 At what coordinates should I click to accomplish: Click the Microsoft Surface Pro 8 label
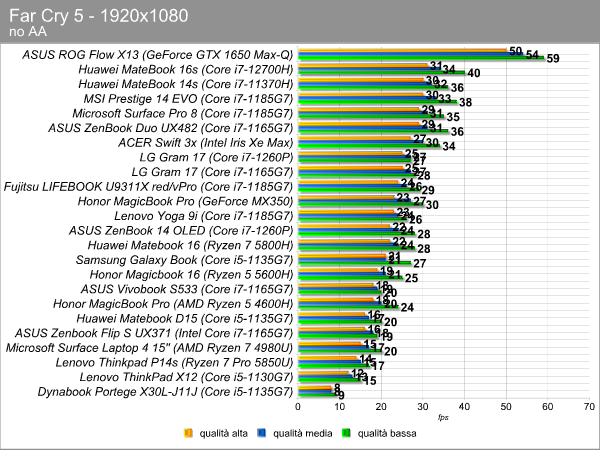[x=183, y=114]
